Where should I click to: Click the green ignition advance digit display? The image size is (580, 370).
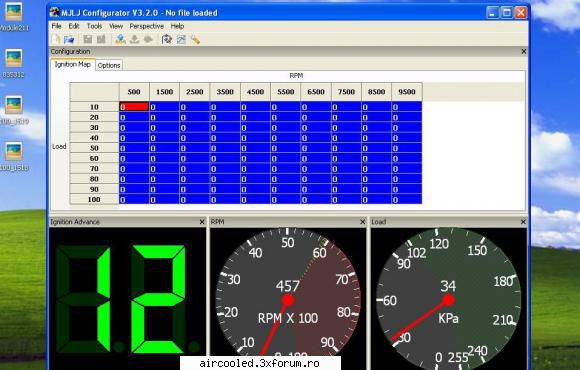[x=128, y=299]
